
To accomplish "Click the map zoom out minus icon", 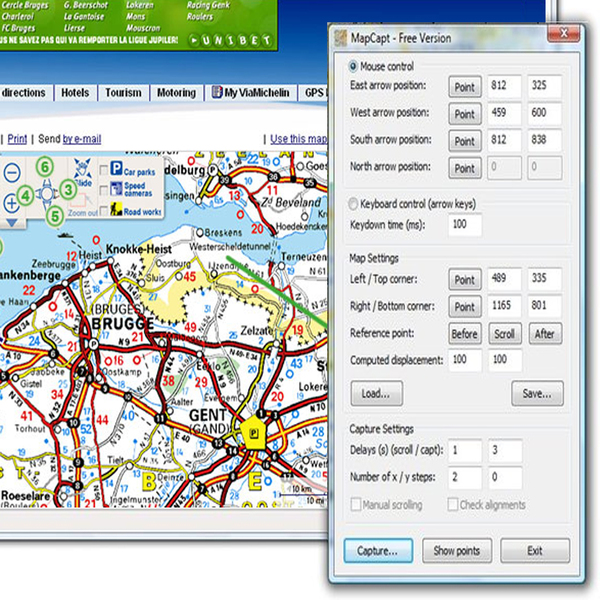I will 12,173.
